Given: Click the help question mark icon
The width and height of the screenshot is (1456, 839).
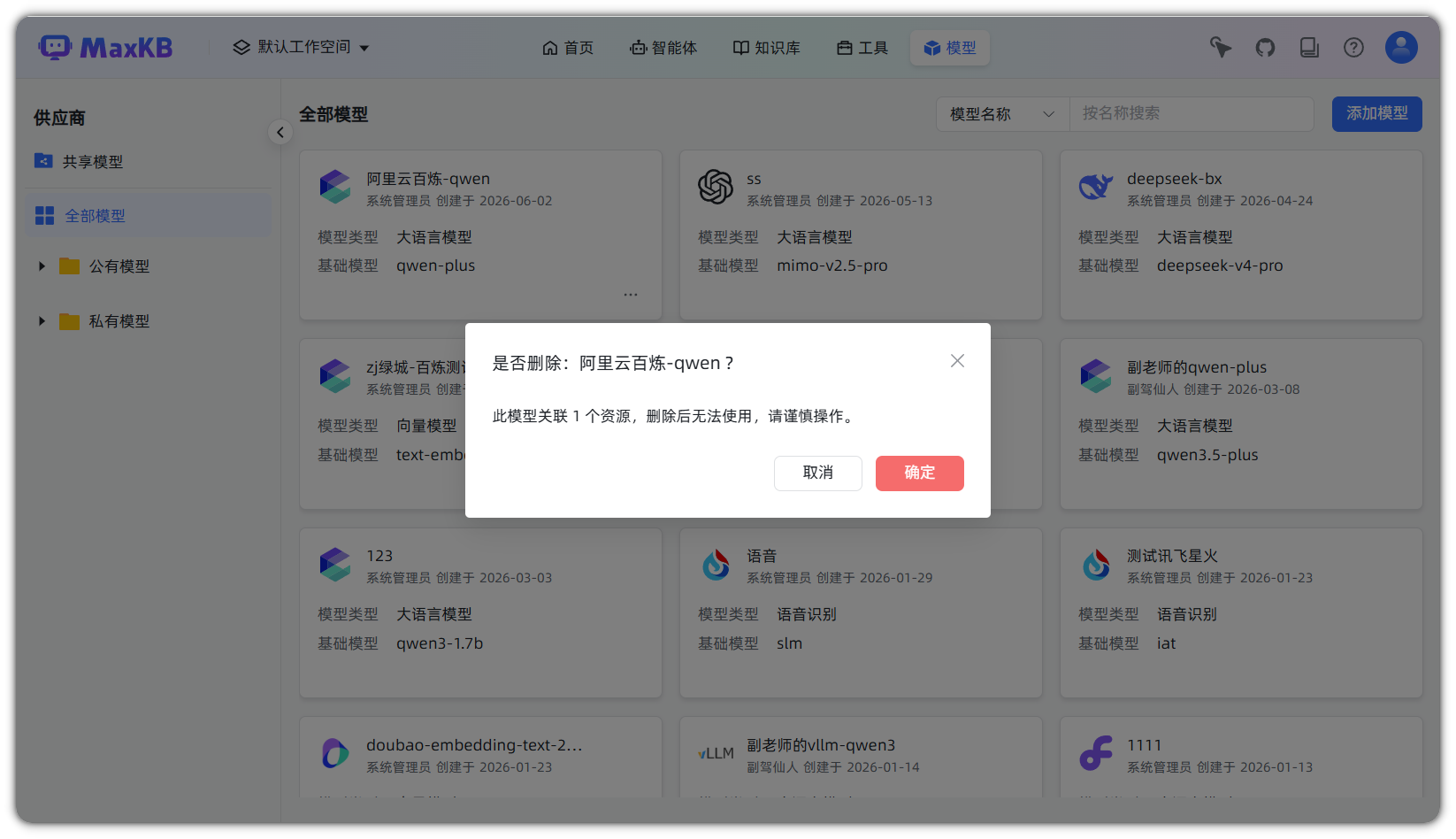Looking at the screenshot, I should coord(1353,48).
